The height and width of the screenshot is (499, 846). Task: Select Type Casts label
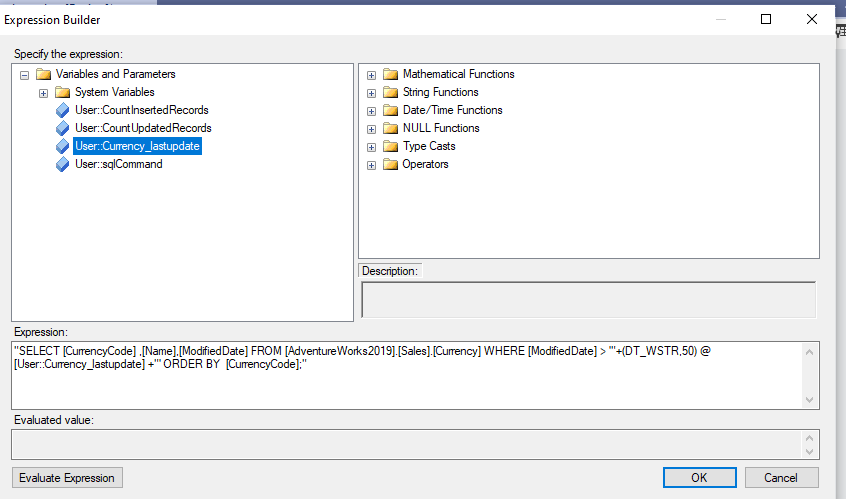429,146
